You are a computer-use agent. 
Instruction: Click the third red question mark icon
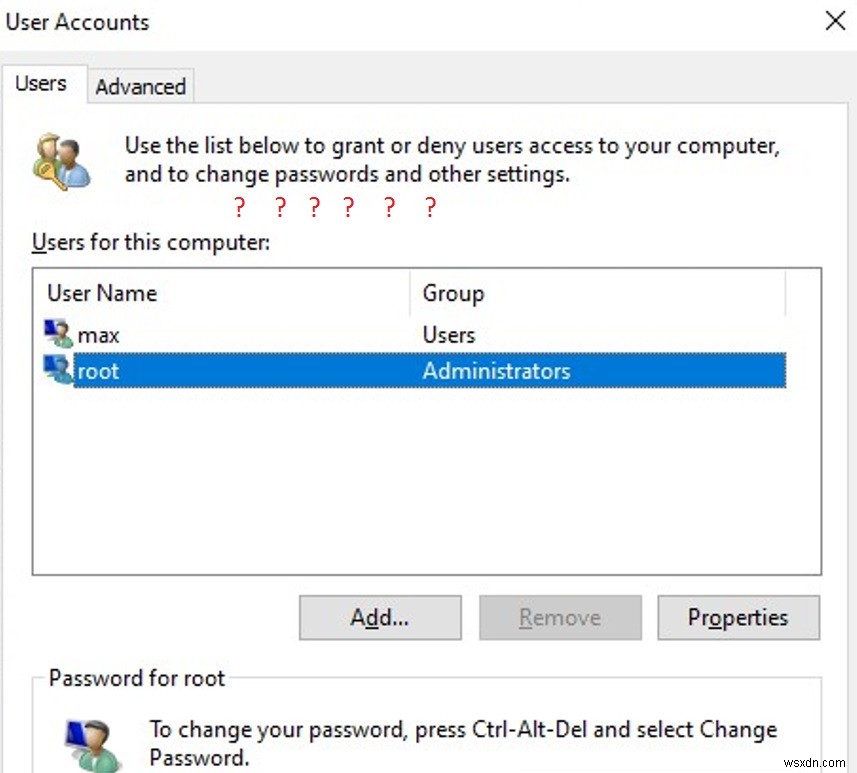(x=314, y=207)
